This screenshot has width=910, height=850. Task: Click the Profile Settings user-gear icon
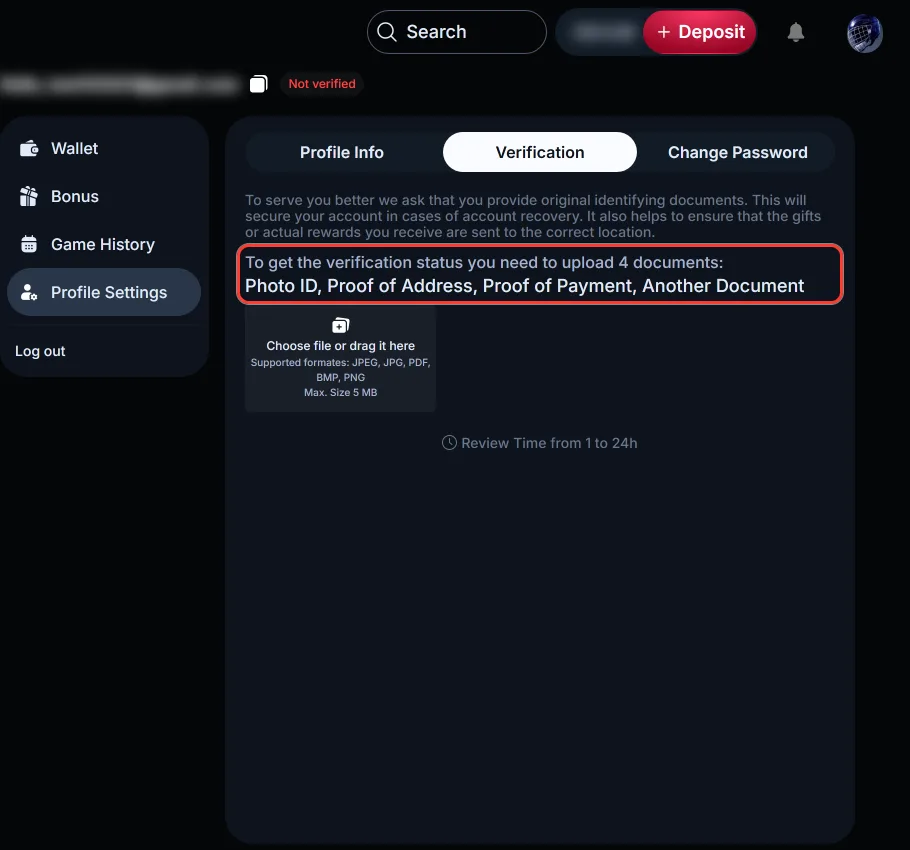tap(29, 292)
